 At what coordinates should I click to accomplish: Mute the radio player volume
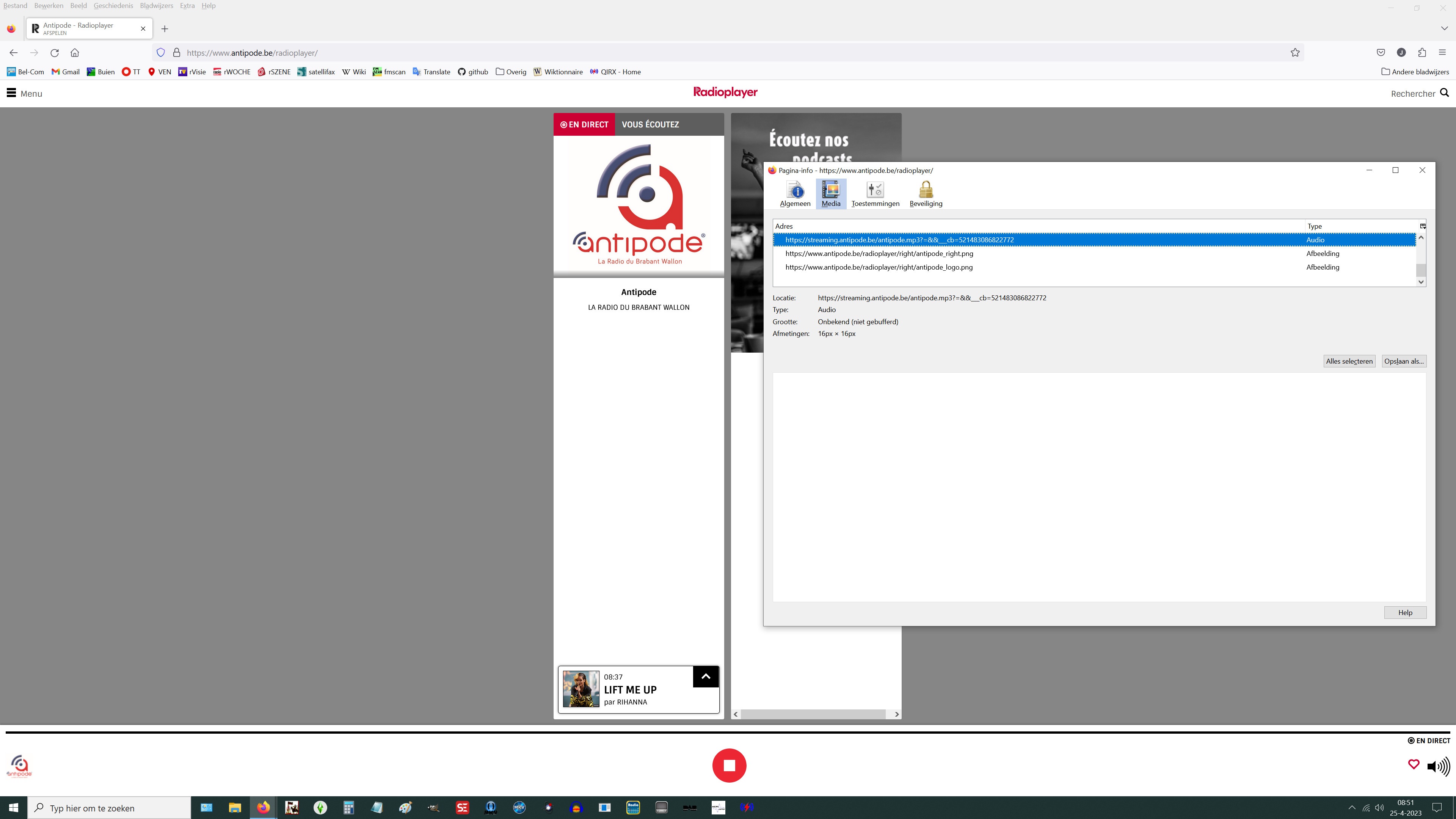click(1438, 766)
